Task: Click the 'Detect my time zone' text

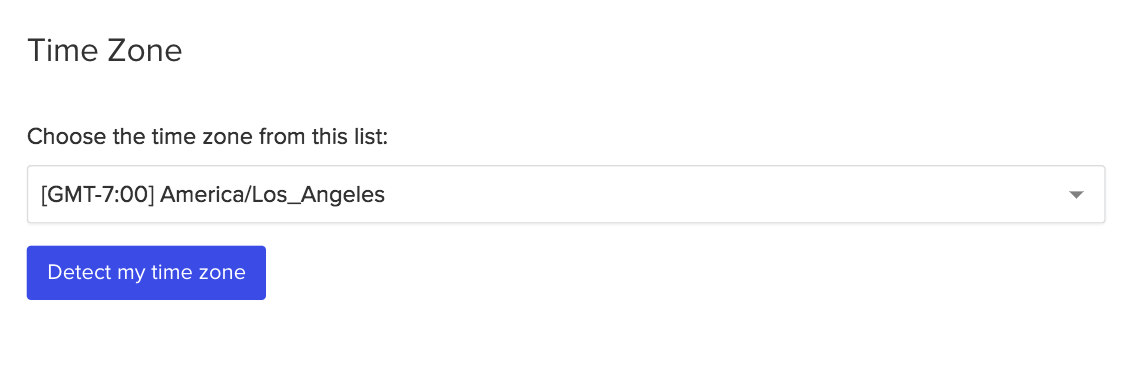Action: pos(146,273)
